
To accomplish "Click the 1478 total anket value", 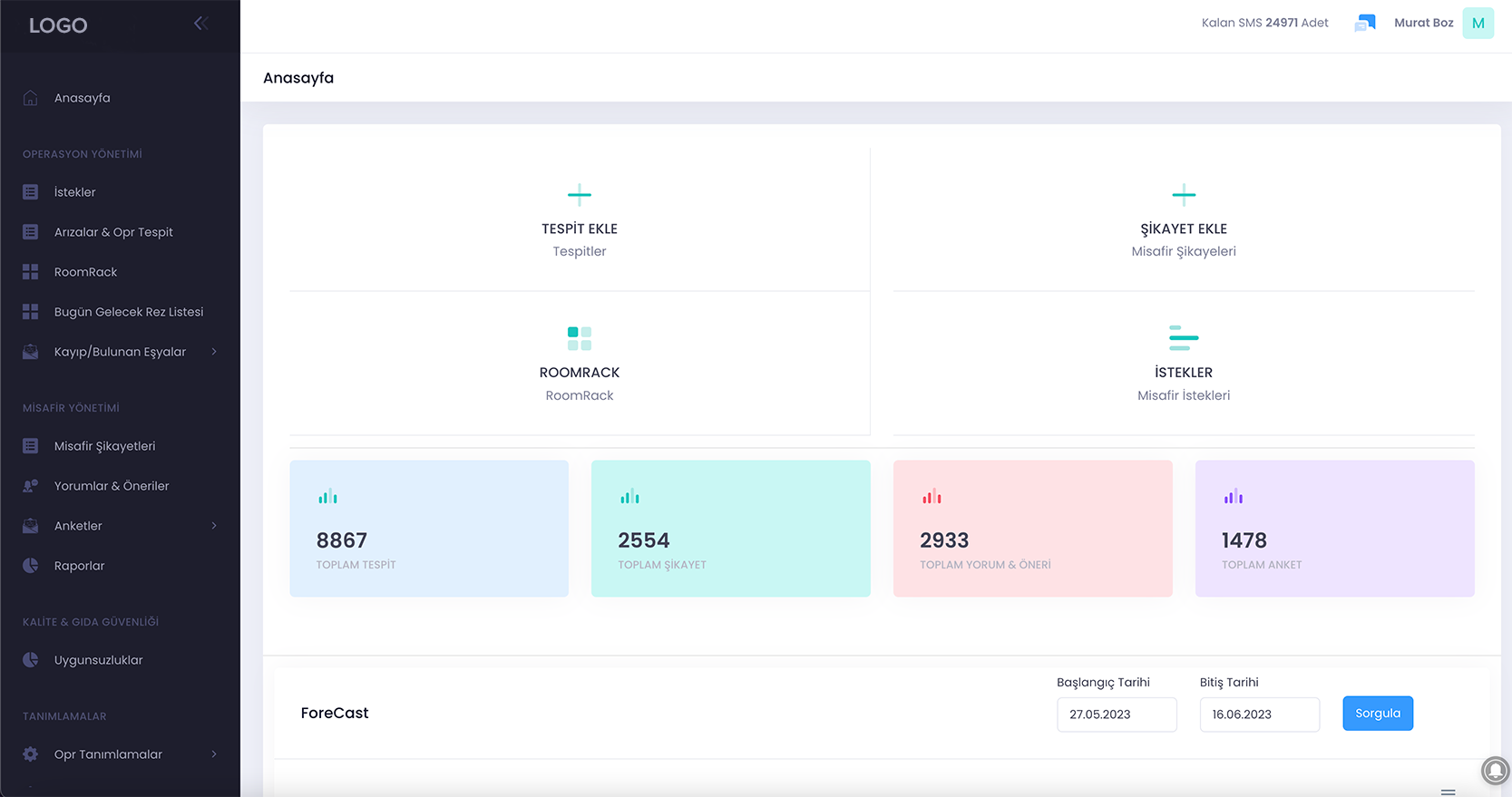I will [x=1244, y=540].
